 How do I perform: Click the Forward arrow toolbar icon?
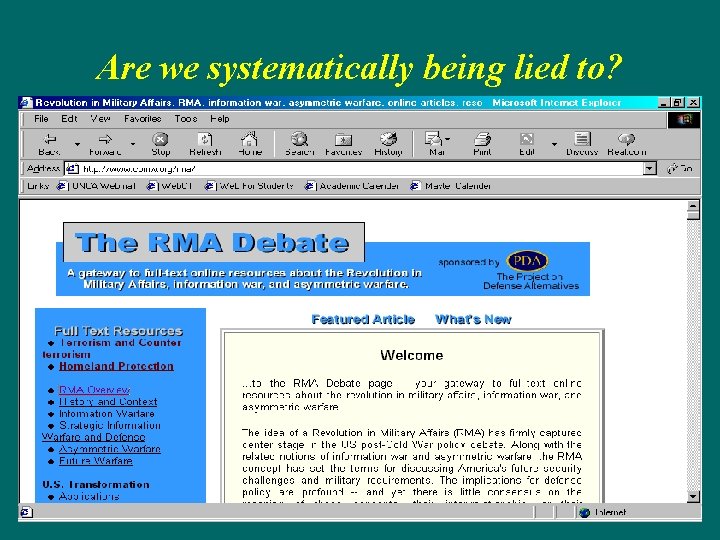click(105, 139)
